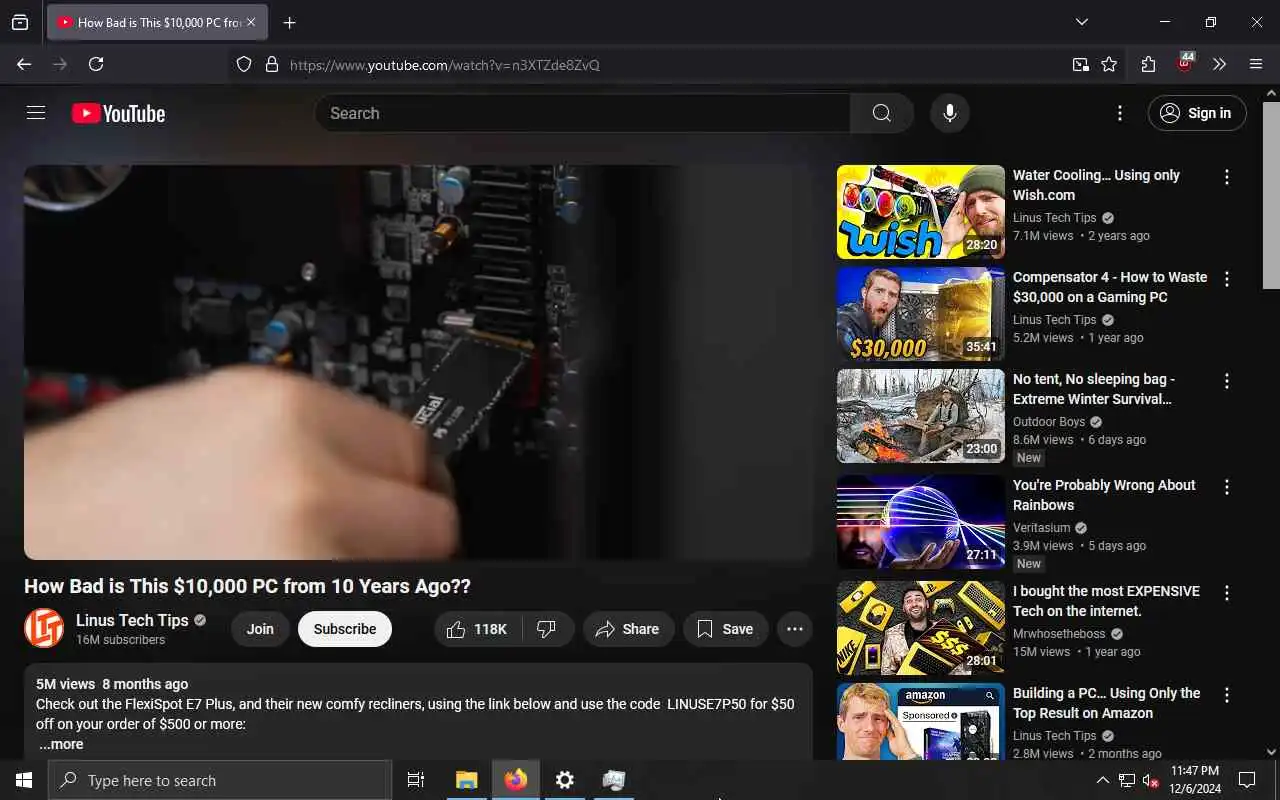This screenshot has width=1280, height=800.
Task: Click the network icon in system tray
Action: click(1126, 780)
